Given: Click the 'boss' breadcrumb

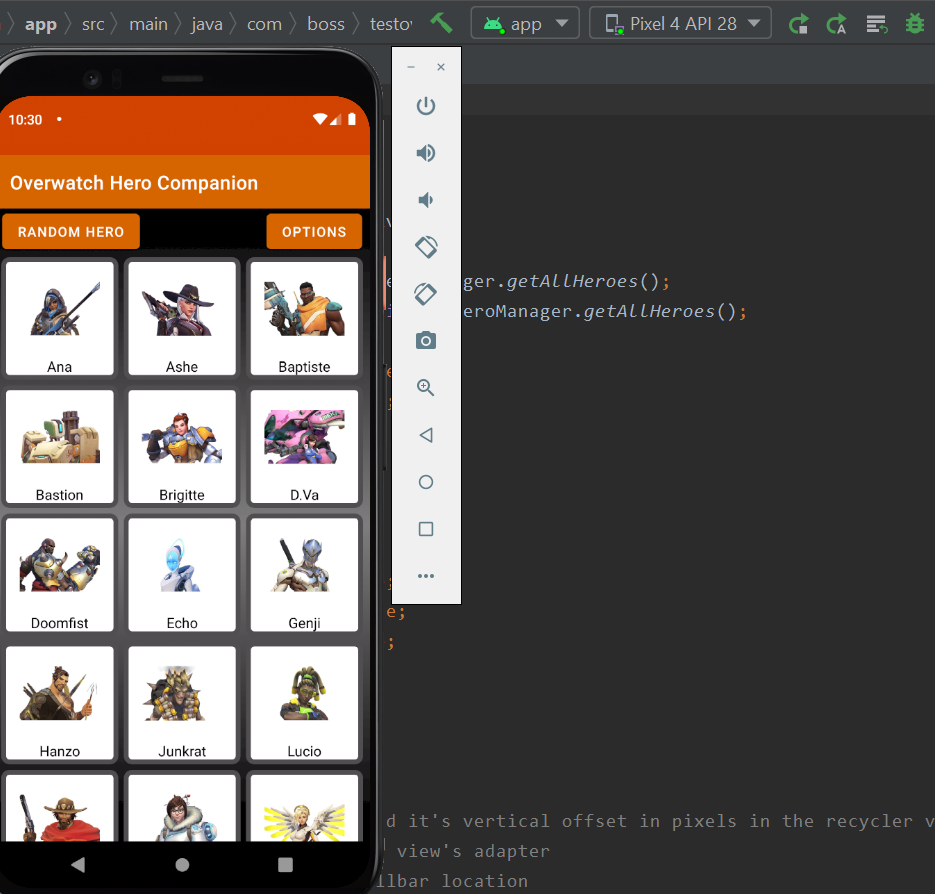Looking at the screenshot, I should point(326,24).
